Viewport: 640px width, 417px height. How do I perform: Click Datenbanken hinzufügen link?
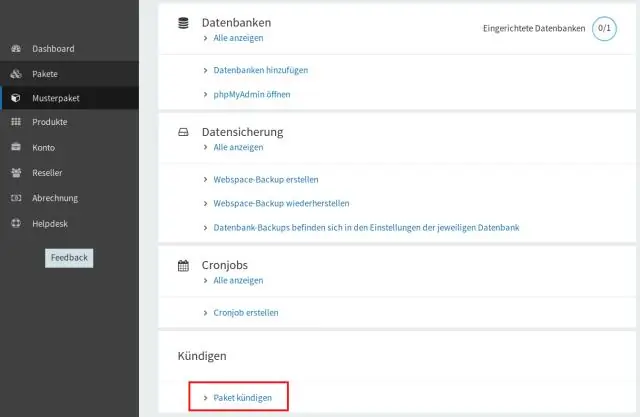pos(261,70)
